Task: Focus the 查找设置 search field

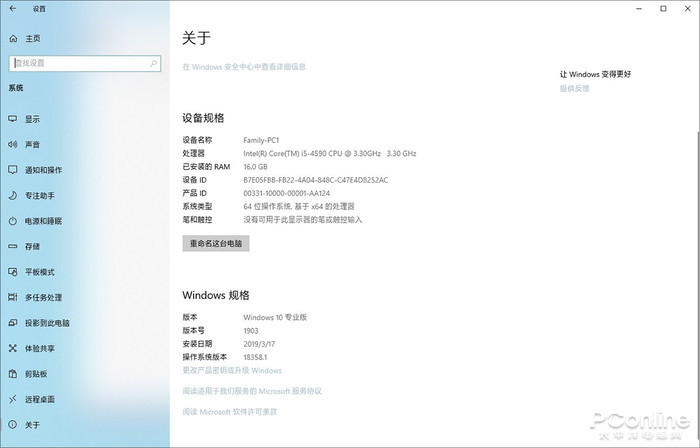Action: [x=85, y=63]
